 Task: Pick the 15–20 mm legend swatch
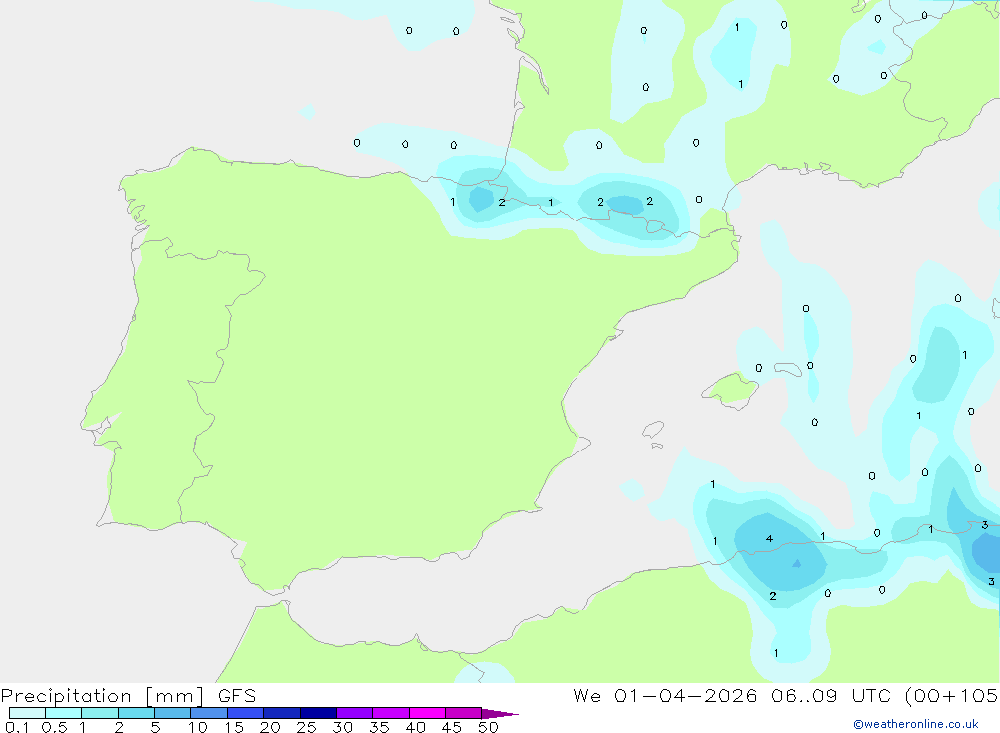245,713
